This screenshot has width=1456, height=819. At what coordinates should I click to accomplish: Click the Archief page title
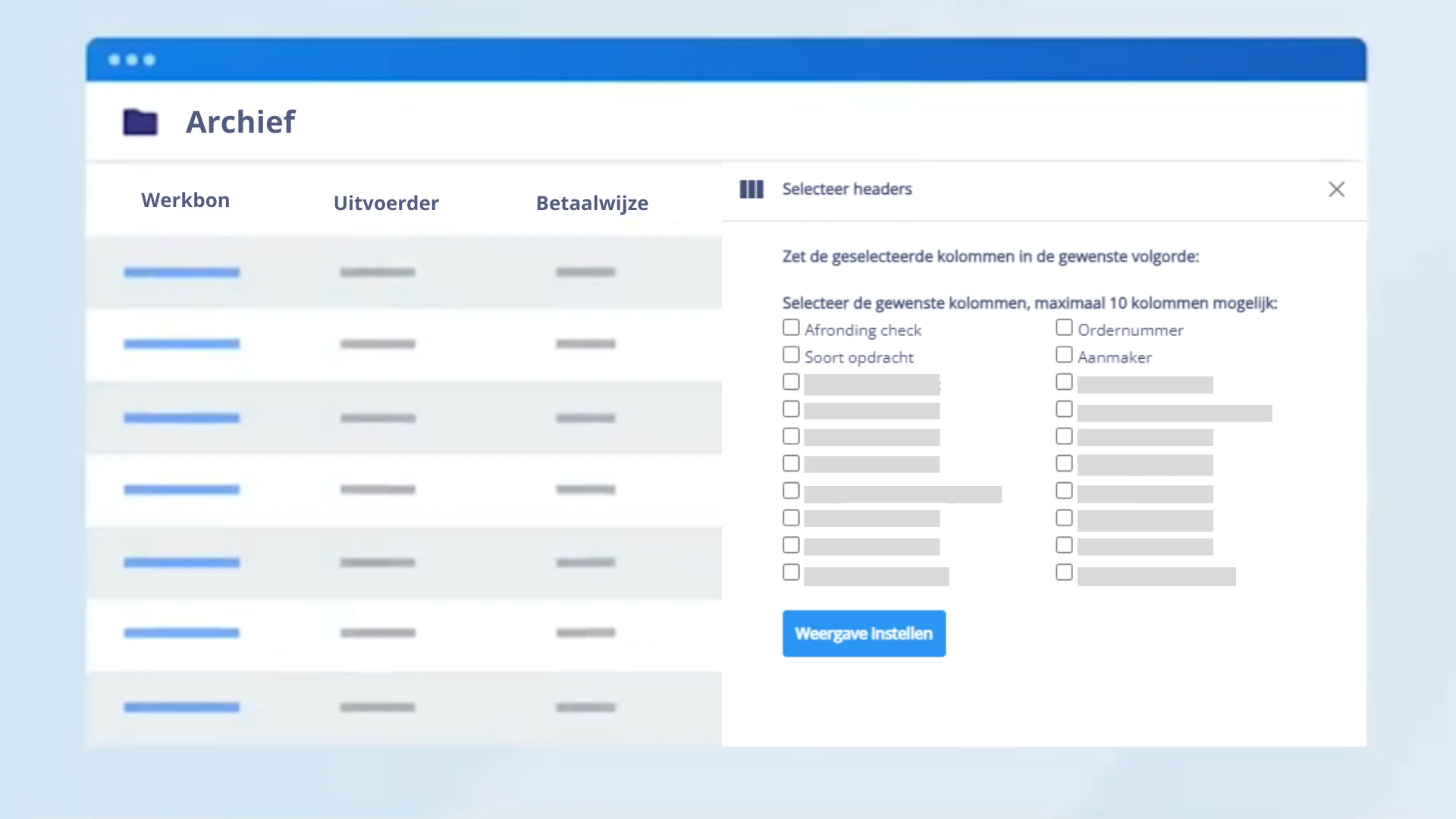[240, 122]
